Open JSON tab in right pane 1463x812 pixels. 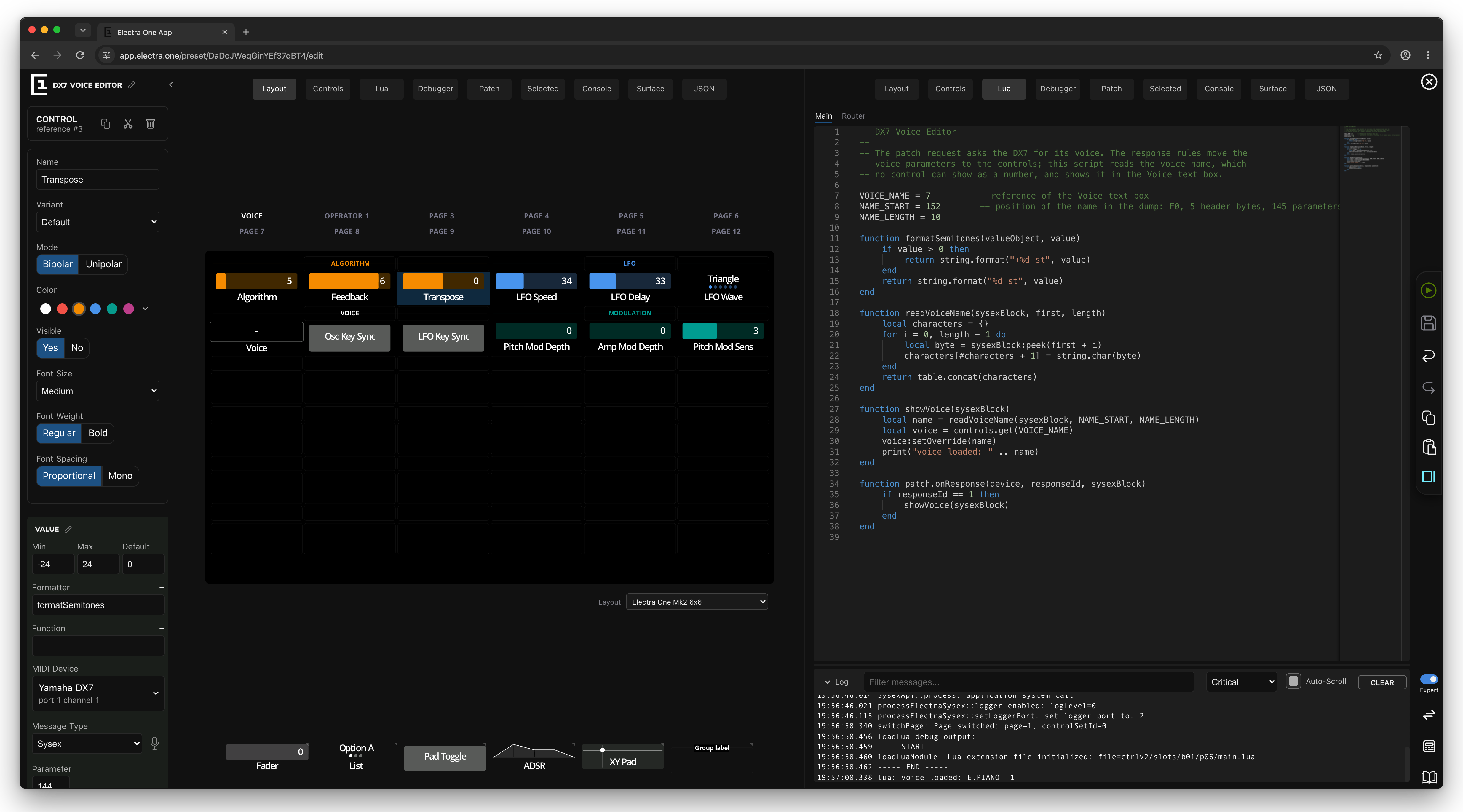point(1326,89)
